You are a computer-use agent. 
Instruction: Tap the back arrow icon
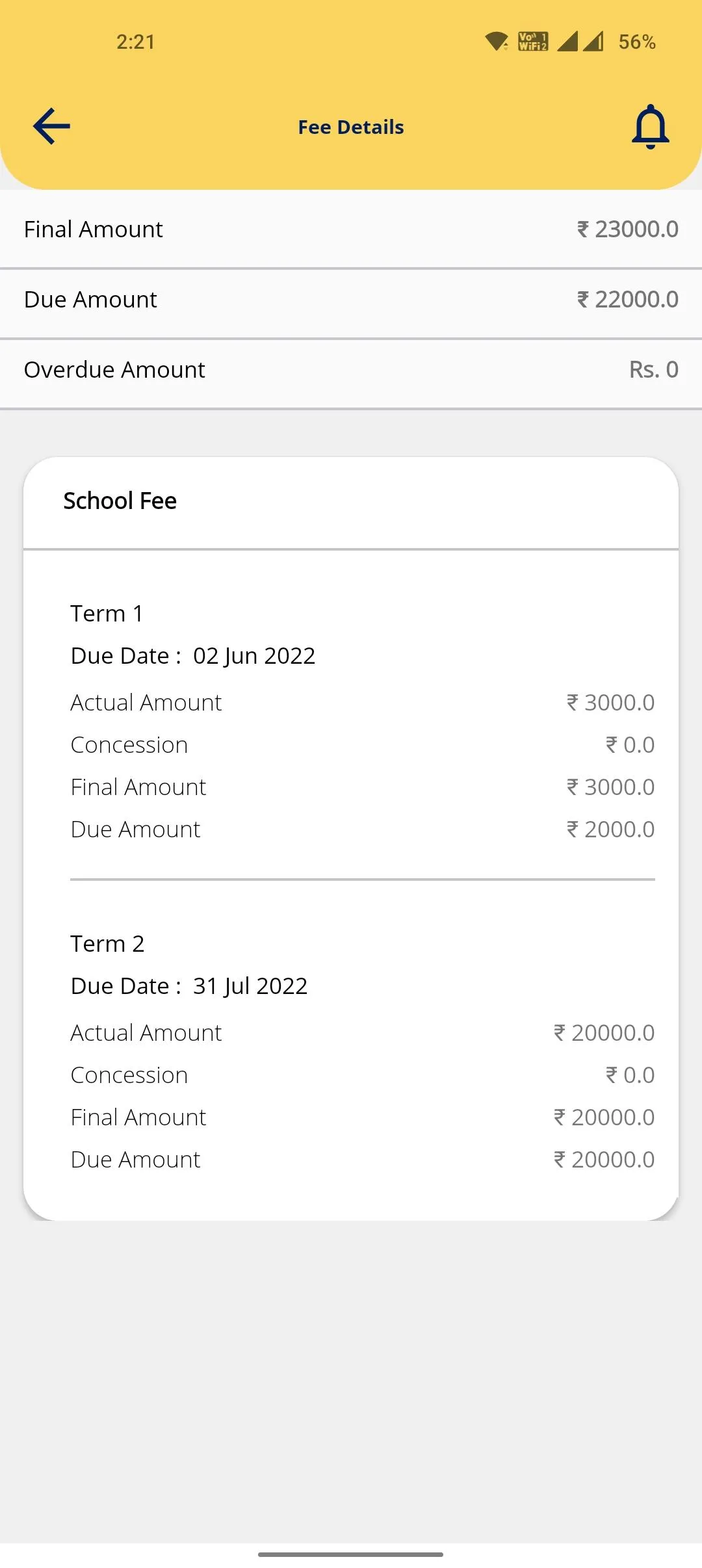click(x=51, y=126)
